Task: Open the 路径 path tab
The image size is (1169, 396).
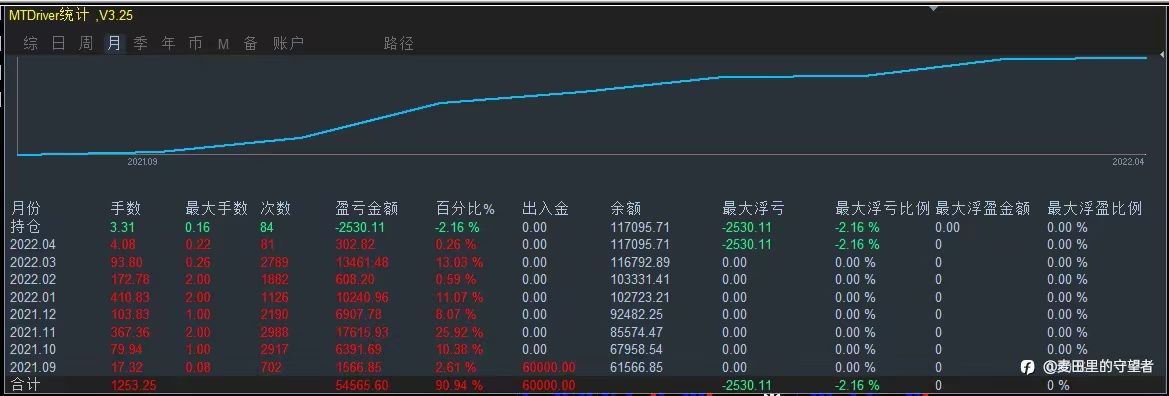Action: [x=399, y=43]
